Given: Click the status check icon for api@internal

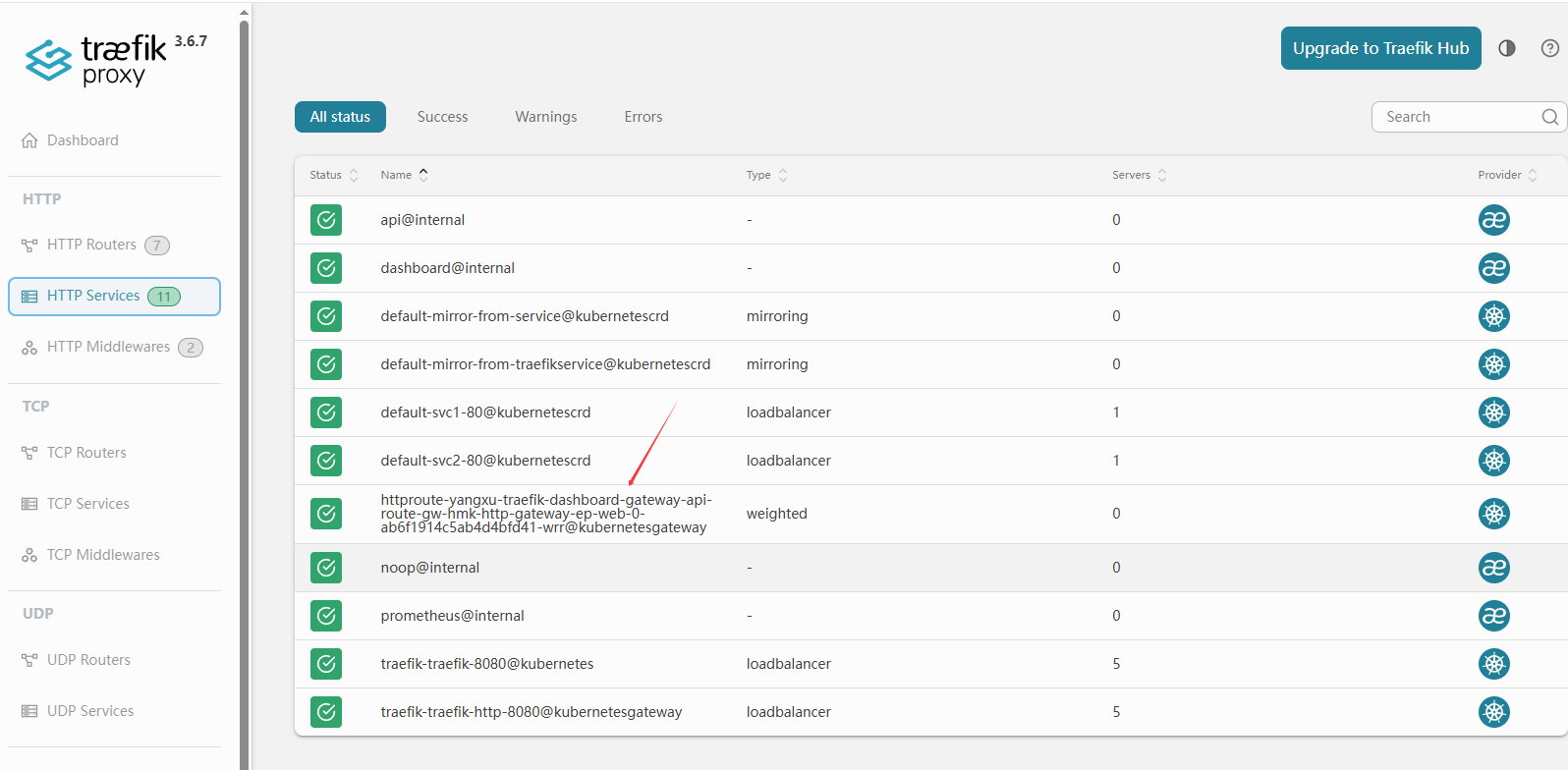Looking at the screenshot, I should (x=326, y=220).
